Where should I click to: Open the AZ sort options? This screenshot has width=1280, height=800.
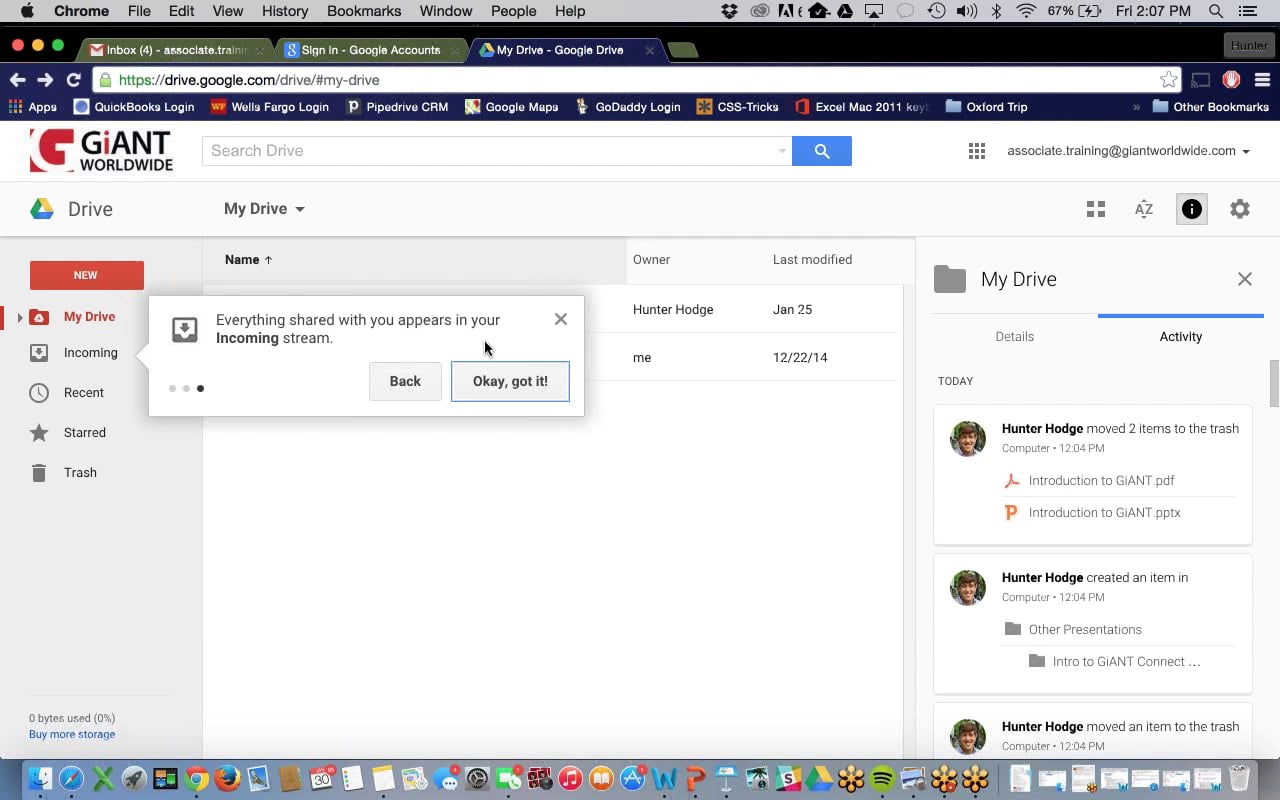point(1144,209)
